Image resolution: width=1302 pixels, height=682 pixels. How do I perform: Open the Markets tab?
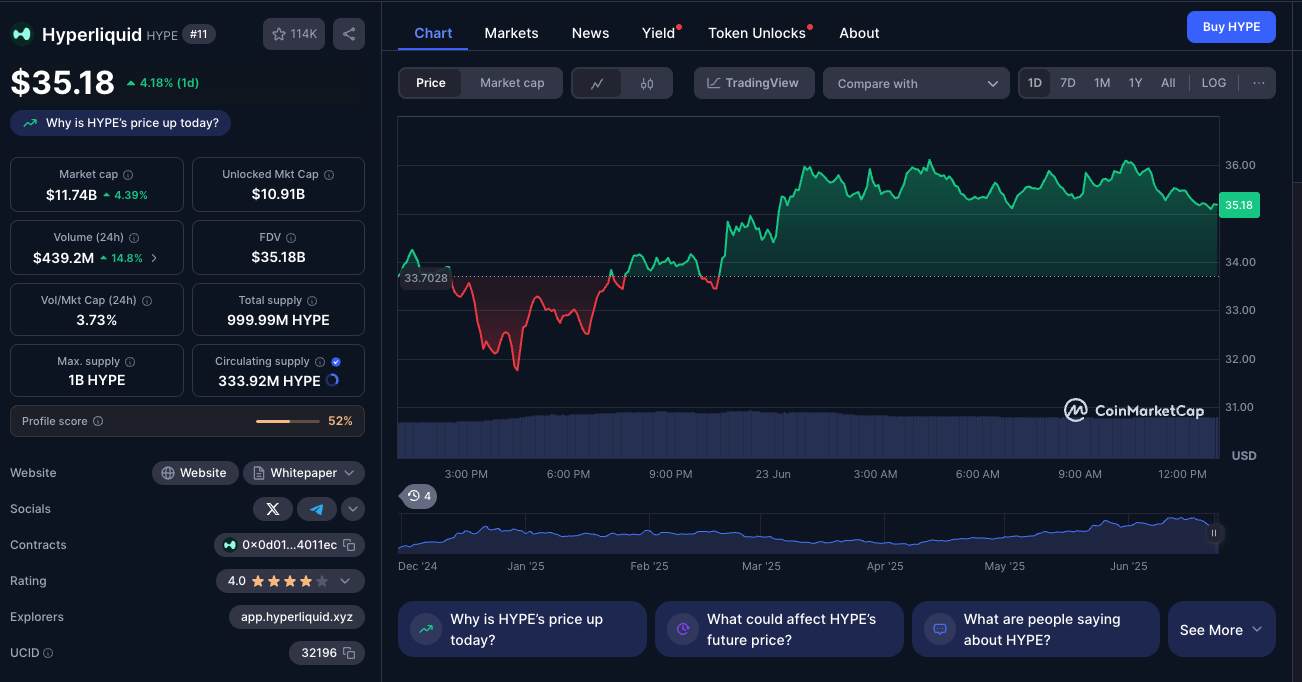(x=511, y=33)
